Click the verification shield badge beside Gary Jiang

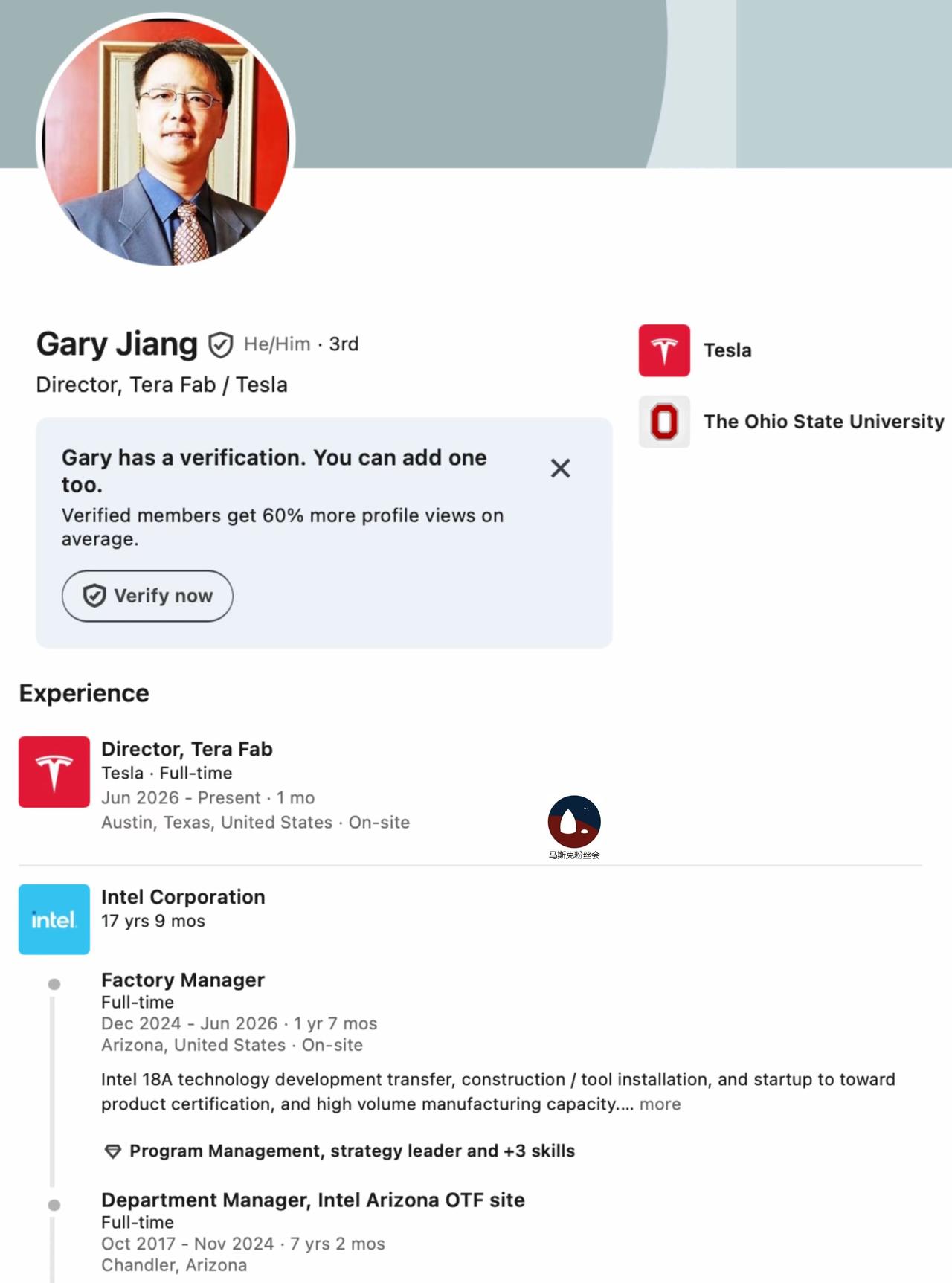coord(220,344)
